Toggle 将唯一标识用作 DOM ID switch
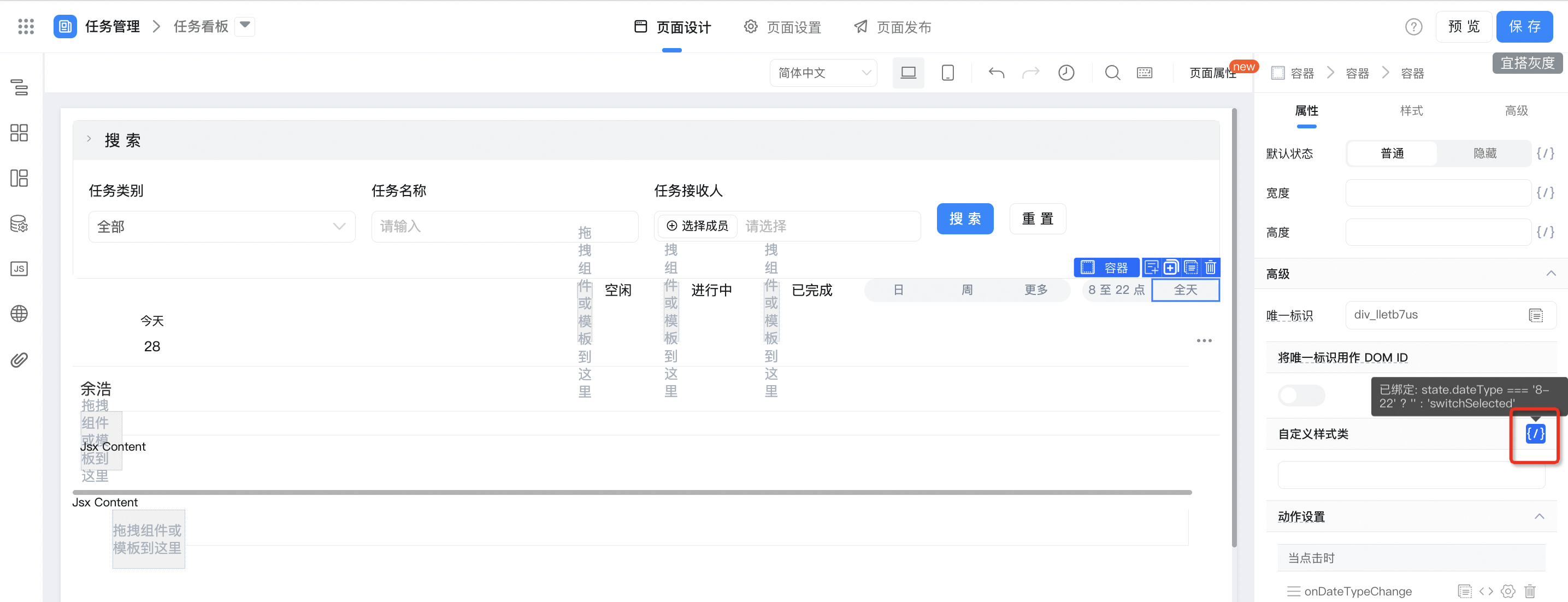1568x602 pixels. click(x=1301, y=396)
